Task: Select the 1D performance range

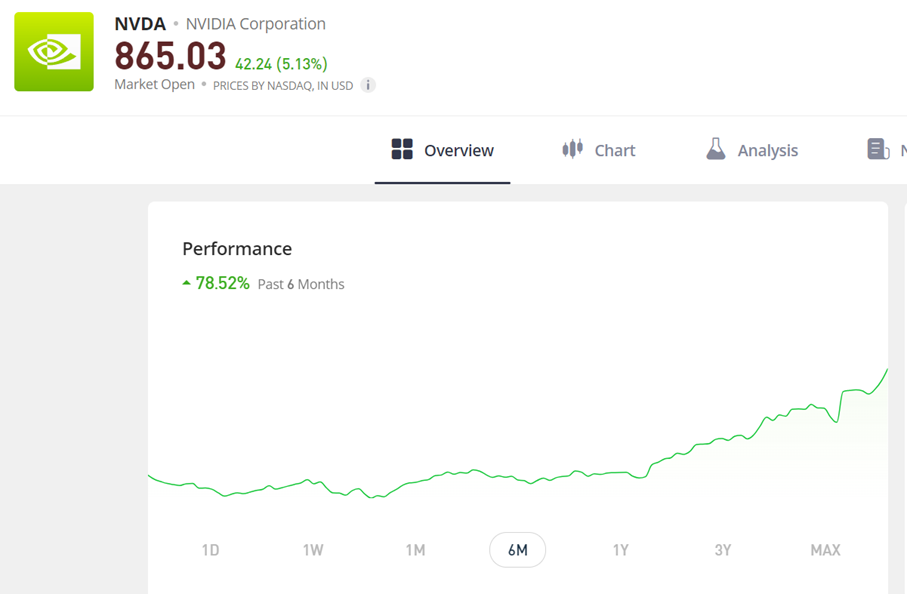Action: pyautogui.click(x=211, y=550)
